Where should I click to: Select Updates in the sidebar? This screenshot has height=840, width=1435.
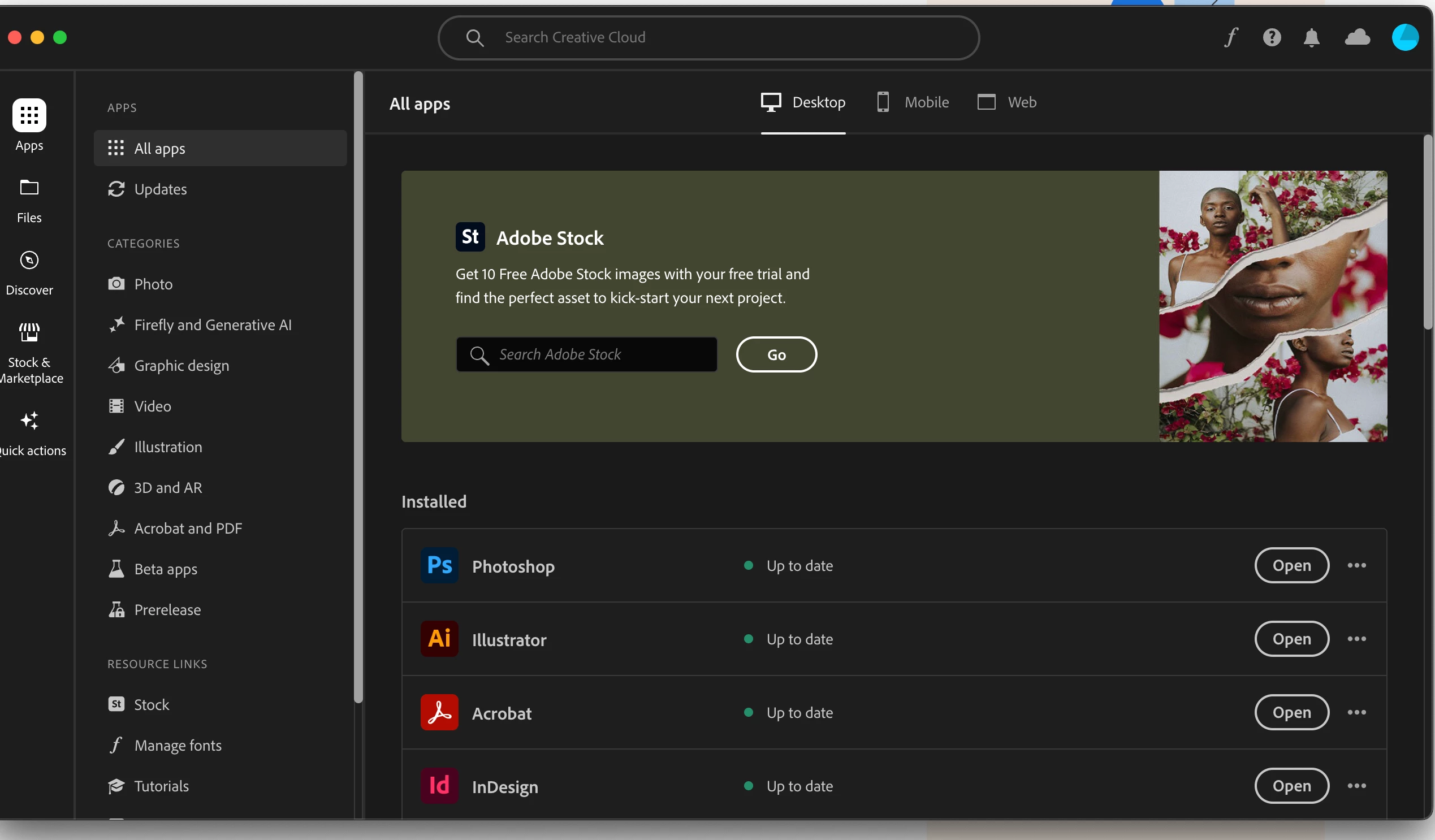coord(161,189)
